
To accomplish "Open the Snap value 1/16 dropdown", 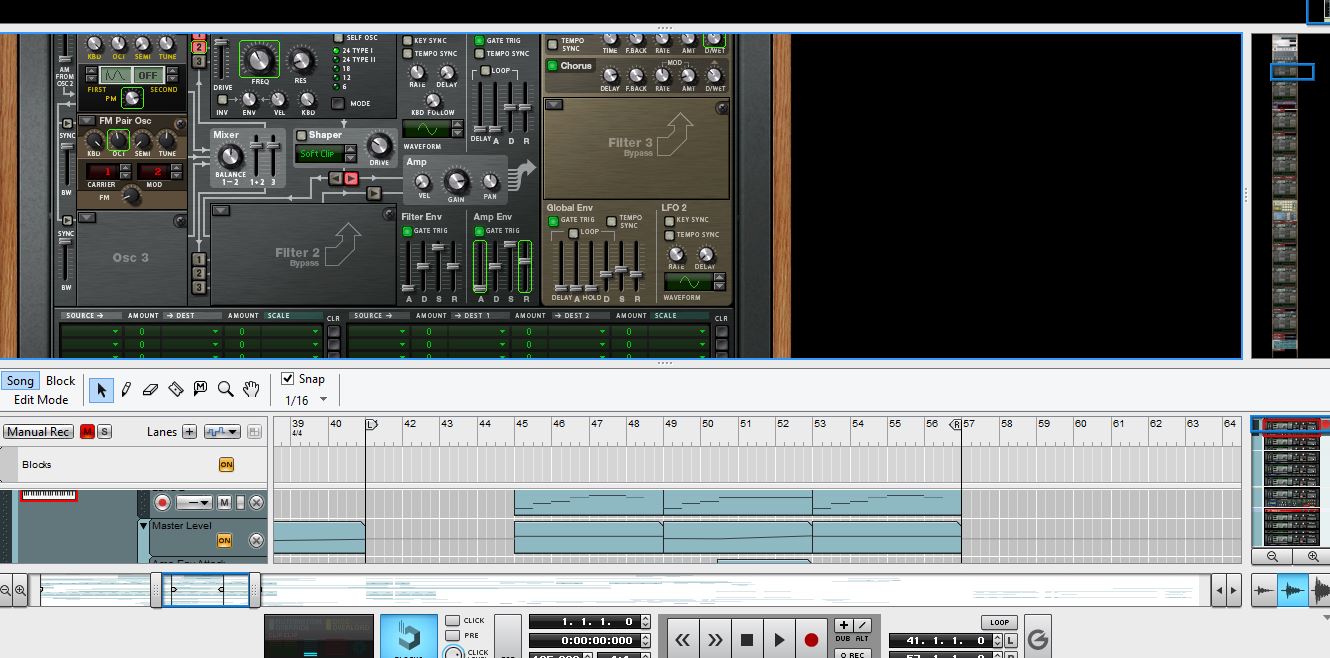I will pyautogui.click(x=323, y=400).
